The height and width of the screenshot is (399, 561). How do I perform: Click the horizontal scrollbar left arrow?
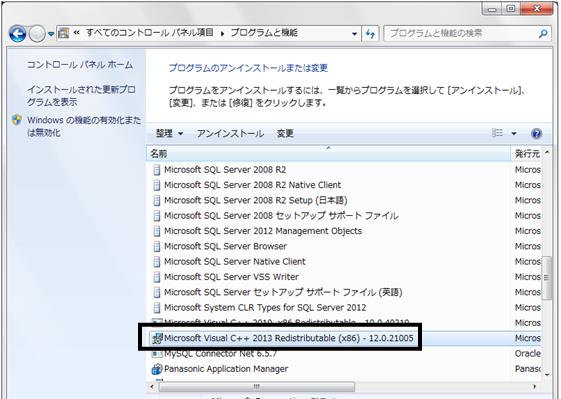(152, 386)
